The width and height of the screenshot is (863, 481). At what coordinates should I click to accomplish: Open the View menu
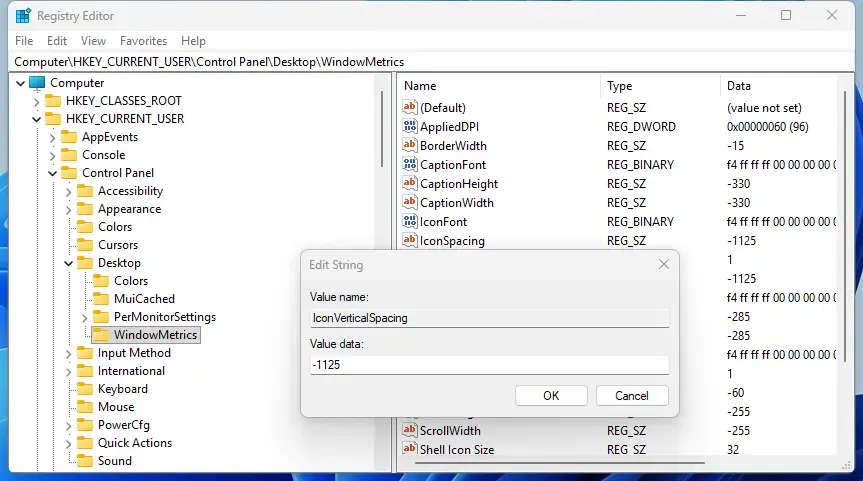coord(93,41)
